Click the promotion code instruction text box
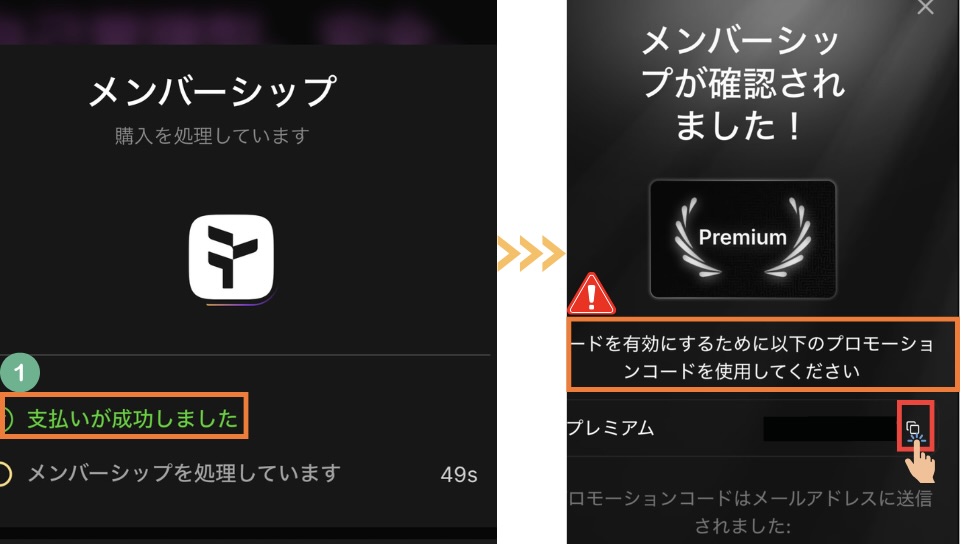967x550 pixels. 763,354
